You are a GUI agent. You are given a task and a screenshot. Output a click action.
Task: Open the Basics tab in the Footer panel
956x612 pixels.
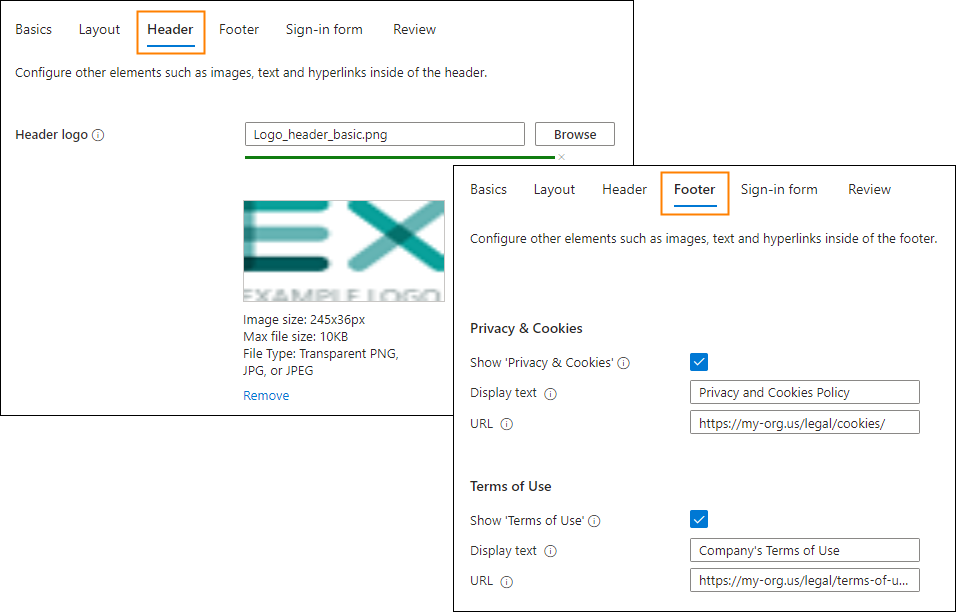point(488,190)
